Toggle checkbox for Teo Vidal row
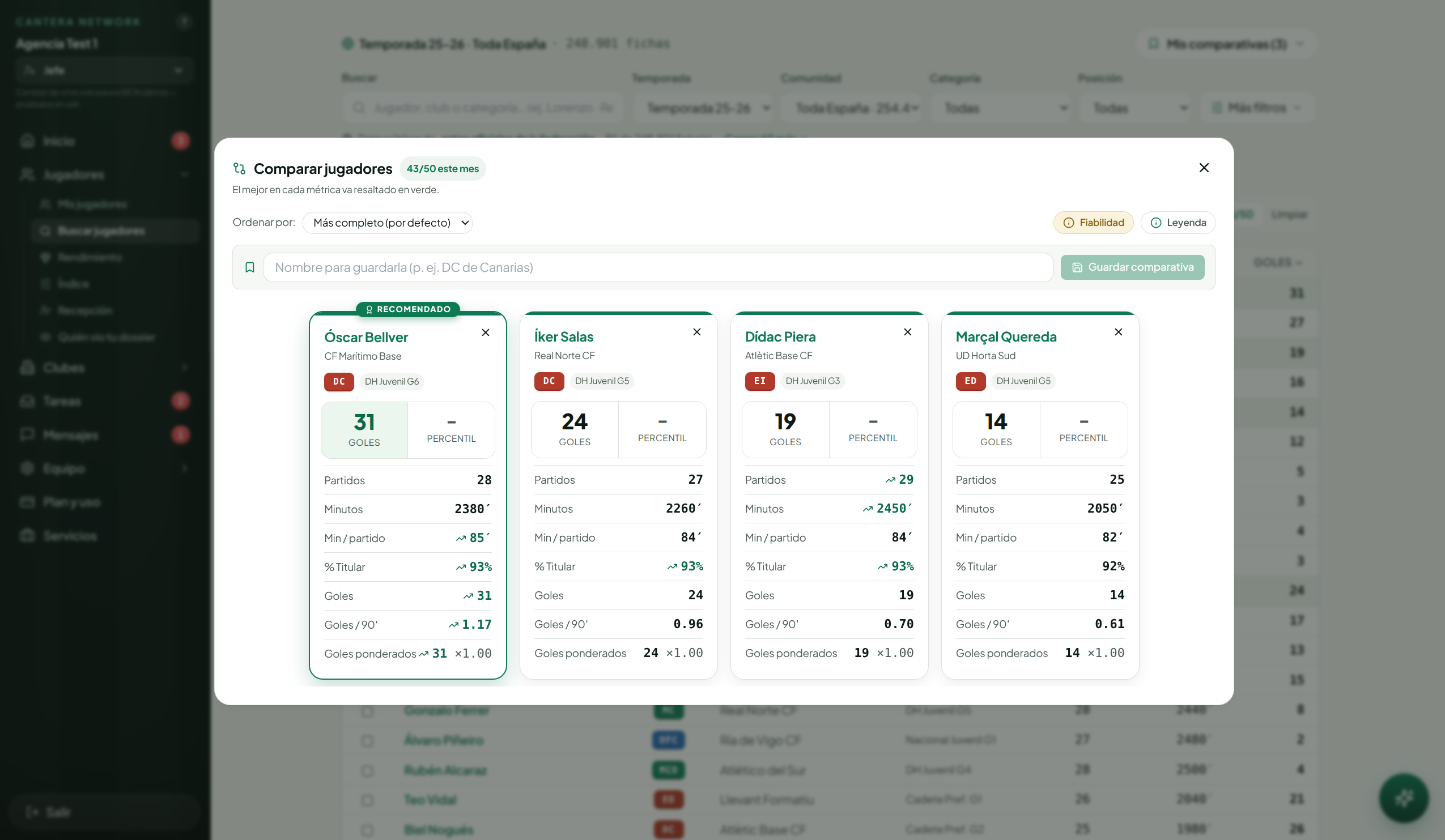Viewport: 1445px width, 840px height. 367,800
